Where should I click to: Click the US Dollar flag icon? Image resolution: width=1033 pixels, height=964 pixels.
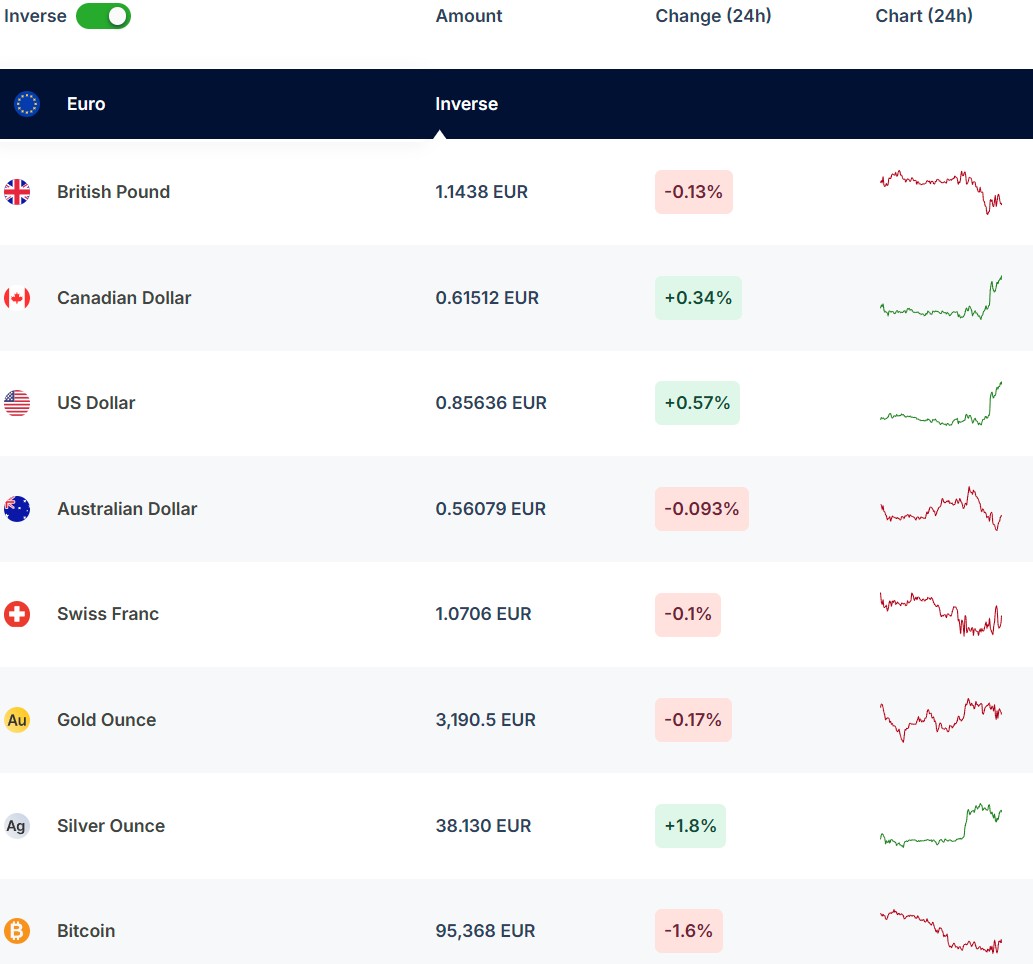[x=17, y=403]
